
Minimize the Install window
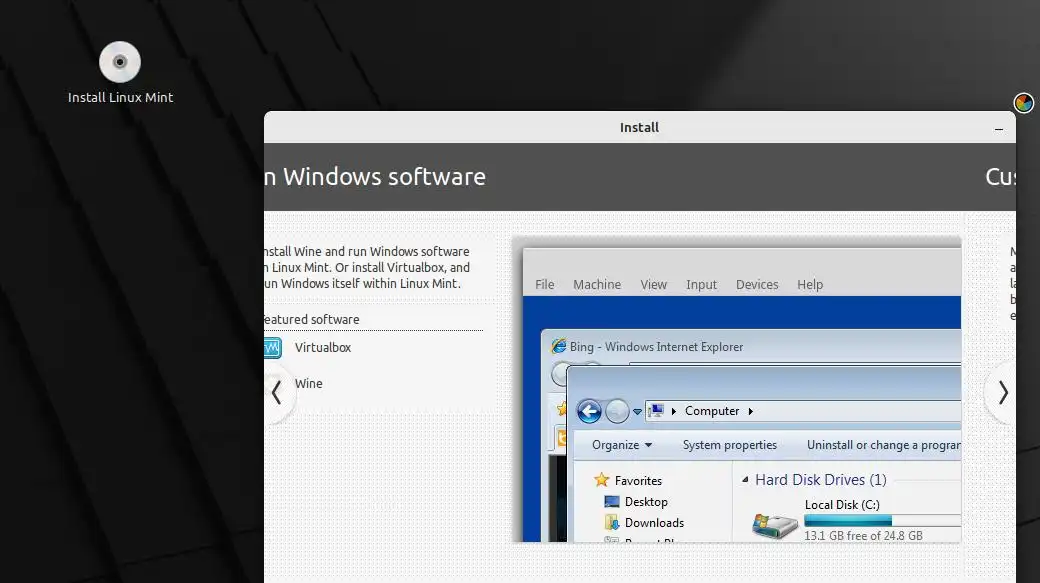tap(998, 129)
